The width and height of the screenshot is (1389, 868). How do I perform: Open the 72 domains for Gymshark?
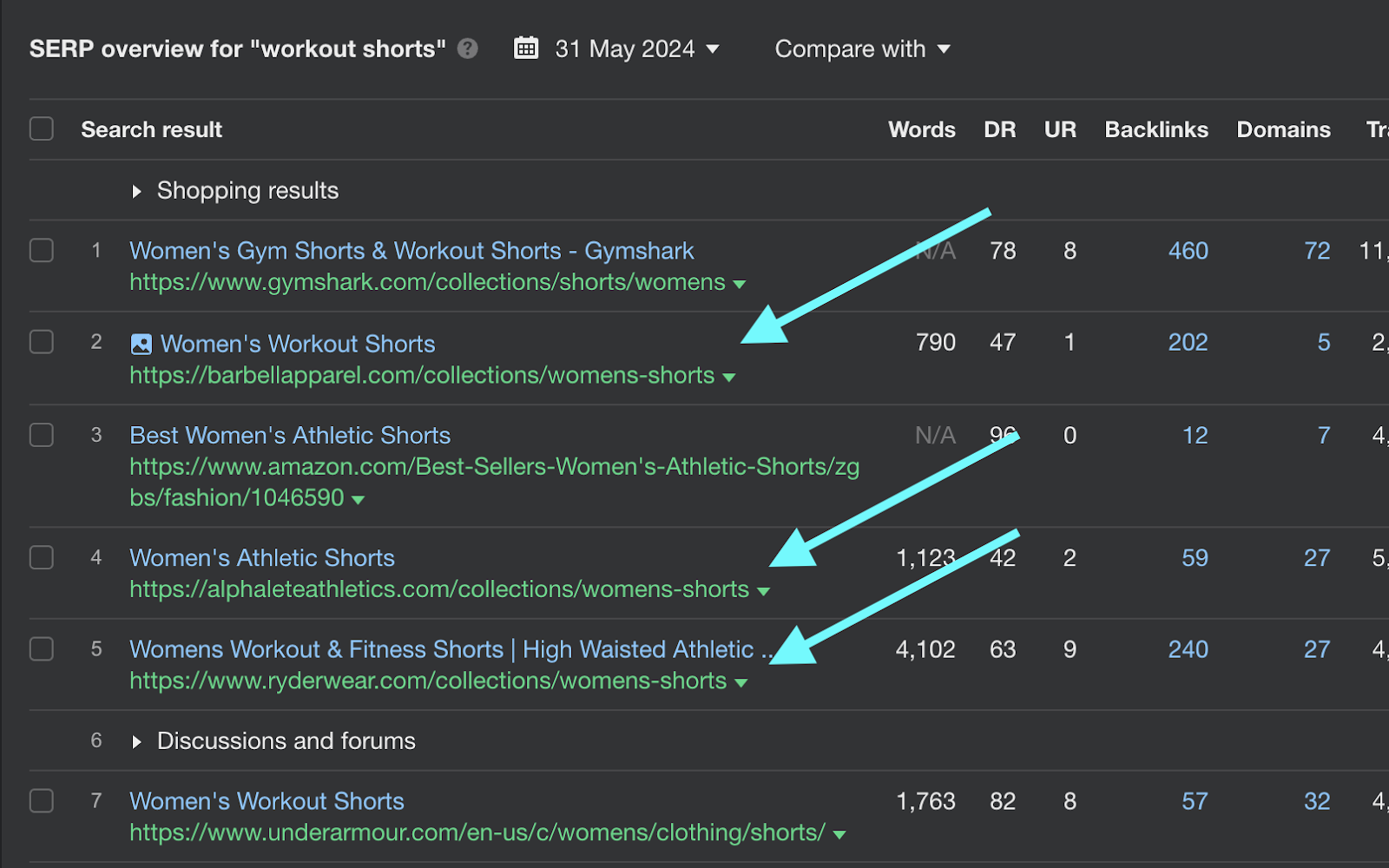pyautogui.click(x=1317, y=251)
